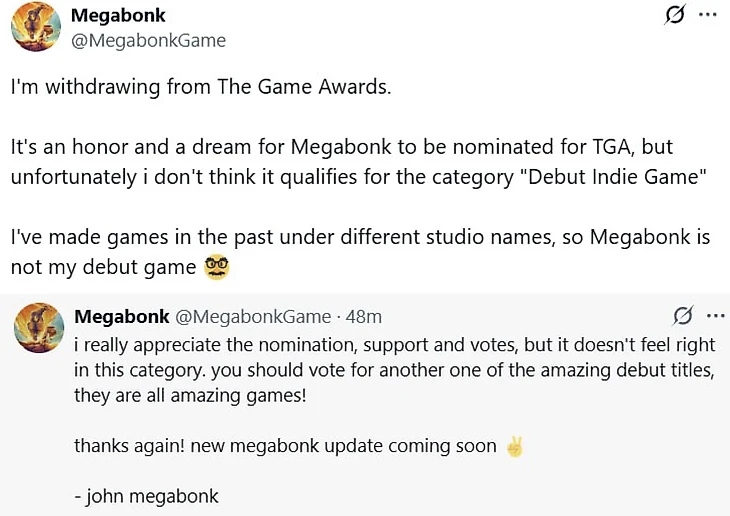The height and width of the screenshot is (516, 730).
Task: Click the "thanks again! new megabonk update" line
Action: pyautogui.click(x=285, y=446)
